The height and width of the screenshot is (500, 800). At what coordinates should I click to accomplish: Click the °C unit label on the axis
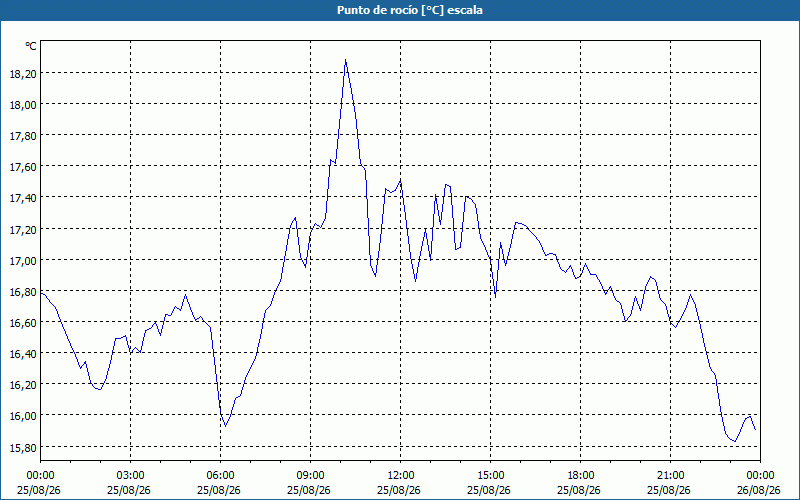pos(31,46)
